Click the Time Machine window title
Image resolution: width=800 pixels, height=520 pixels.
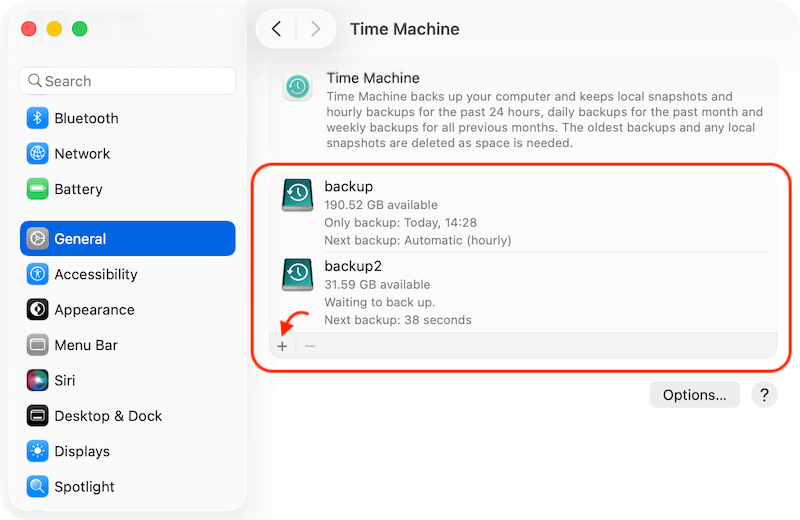(x=405, y=29)
